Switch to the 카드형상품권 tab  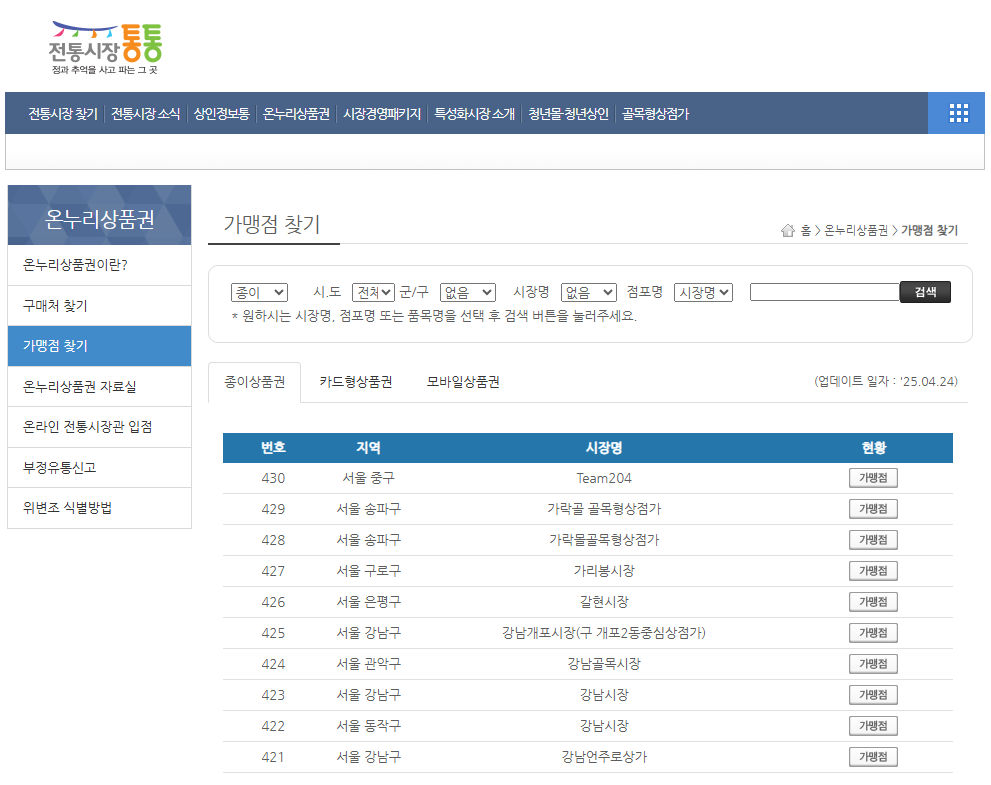click(356, 382)
